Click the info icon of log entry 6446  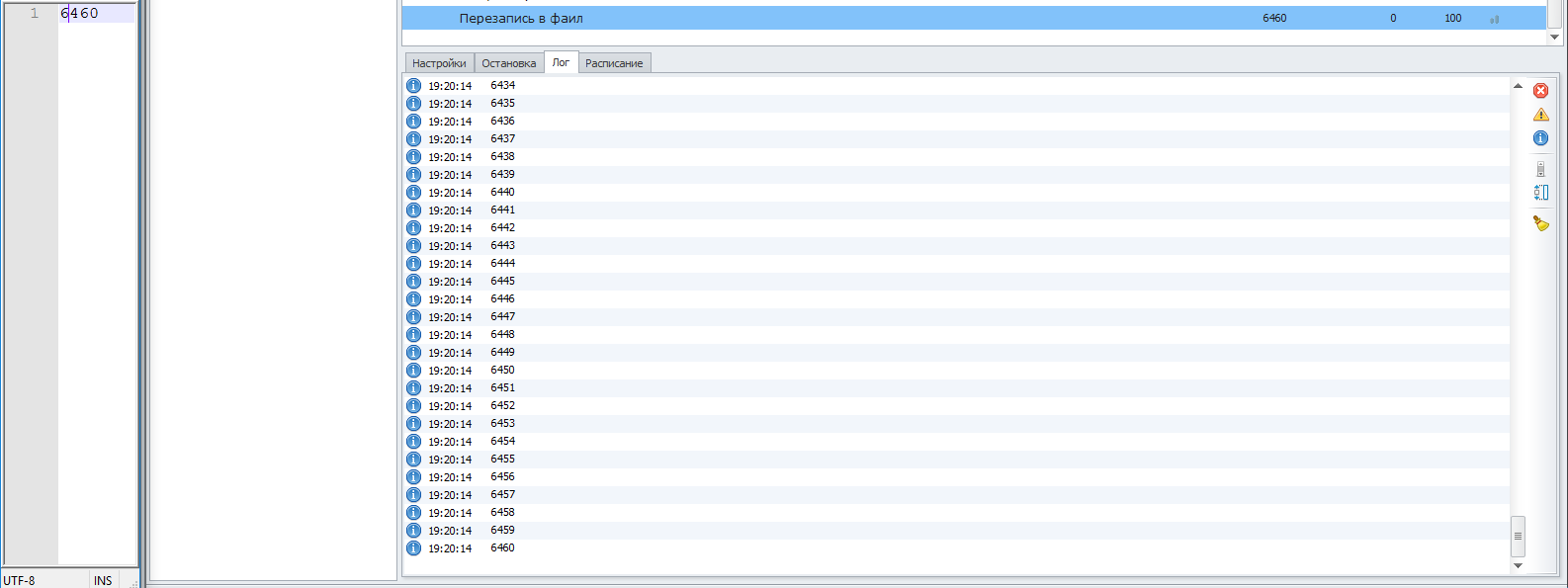414,299
